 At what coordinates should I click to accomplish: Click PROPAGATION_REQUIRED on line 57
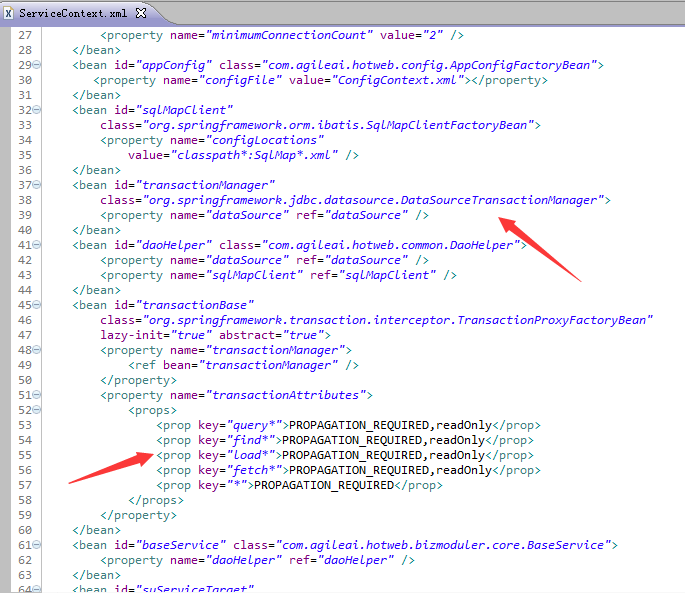[x=324, y=485]
